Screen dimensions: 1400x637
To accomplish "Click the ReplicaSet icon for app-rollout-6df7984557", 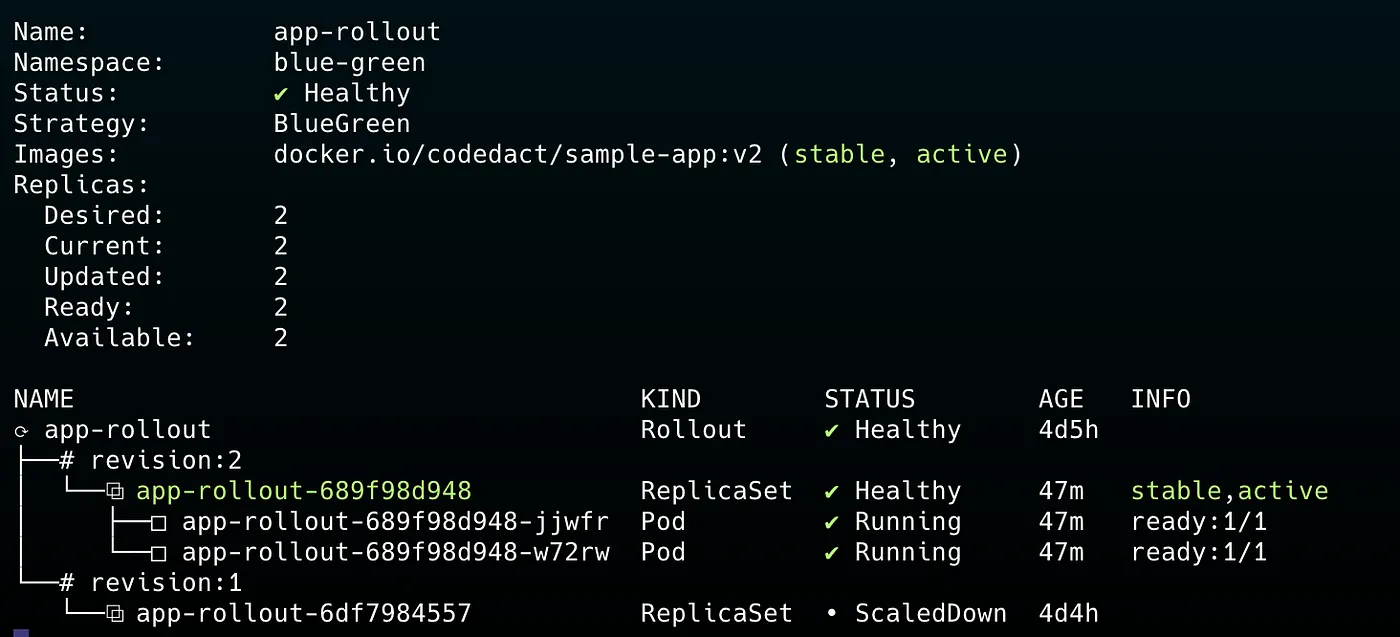I will 115,614.
